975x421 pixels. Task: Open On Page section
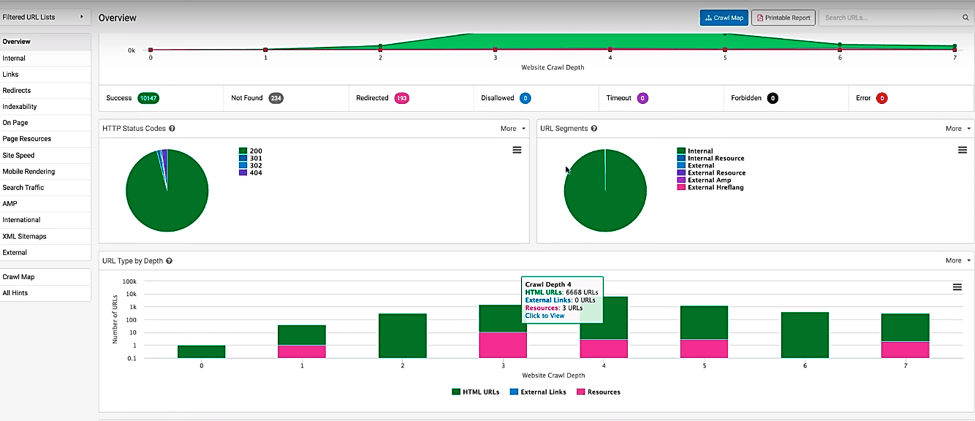pos(46,123)
